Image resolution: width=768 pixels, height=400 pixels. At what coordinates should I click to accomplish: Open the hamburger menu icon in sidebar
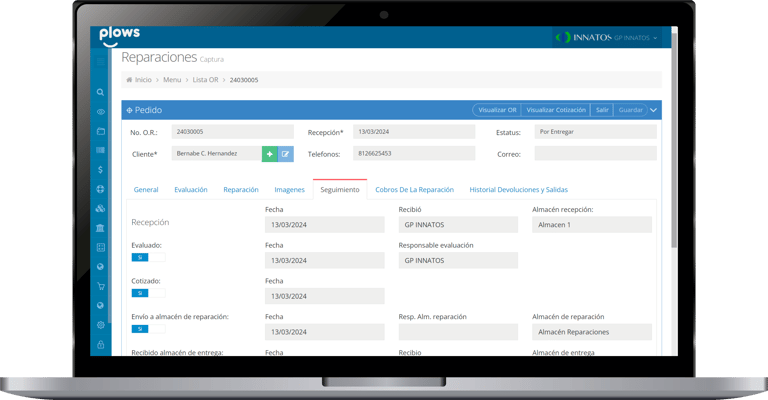(x=100, y=62)
